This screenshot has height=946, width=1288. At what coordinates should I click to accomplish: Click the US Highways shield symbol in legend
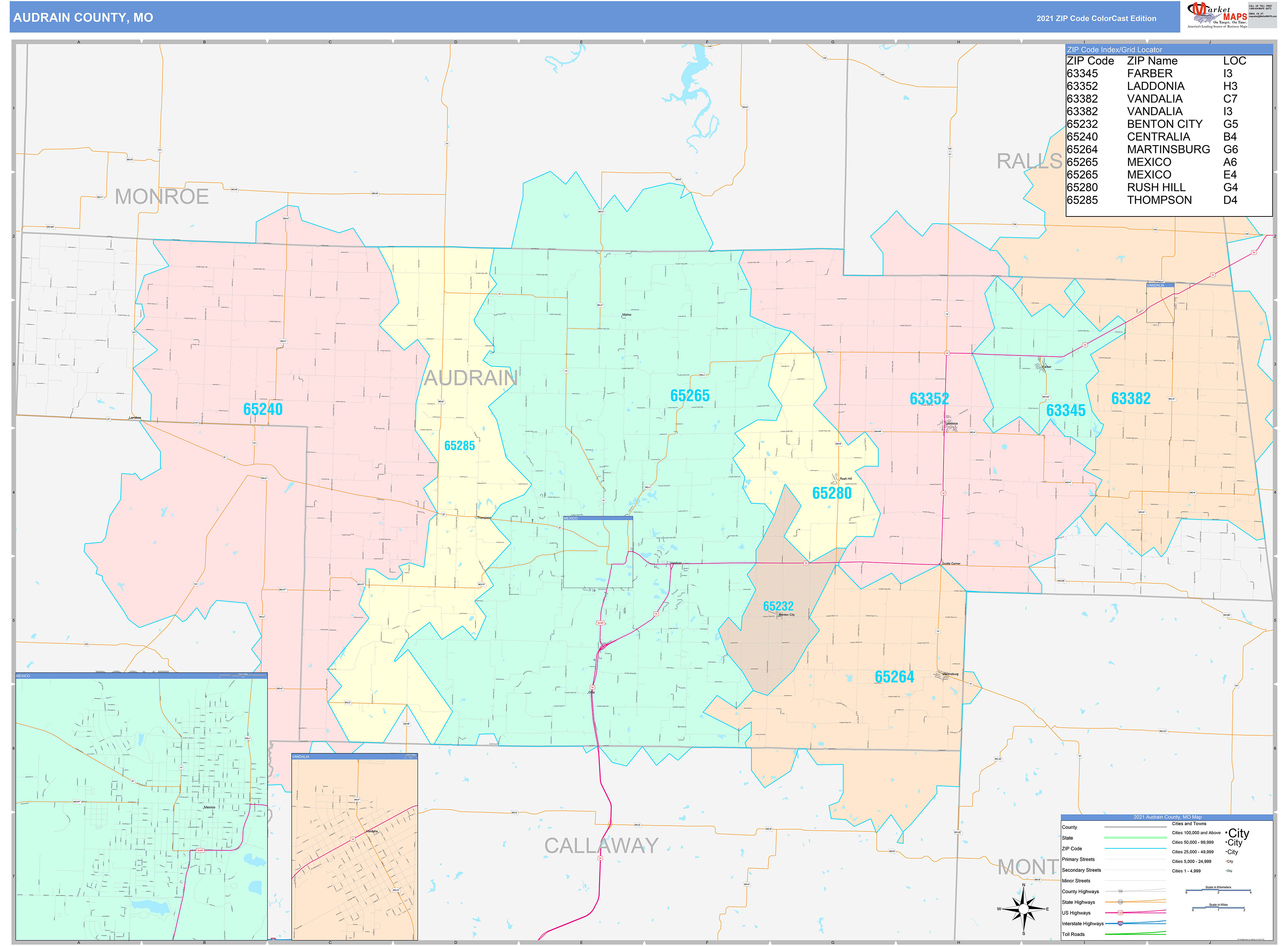(1120, 913)
